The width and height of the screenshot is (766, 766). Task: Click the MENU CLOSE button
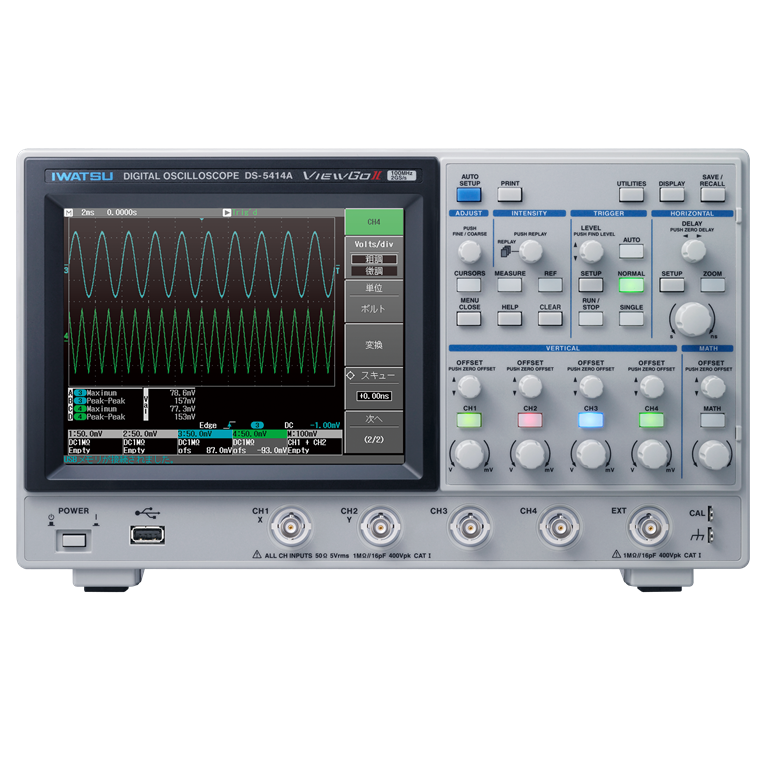coord(469,319)
